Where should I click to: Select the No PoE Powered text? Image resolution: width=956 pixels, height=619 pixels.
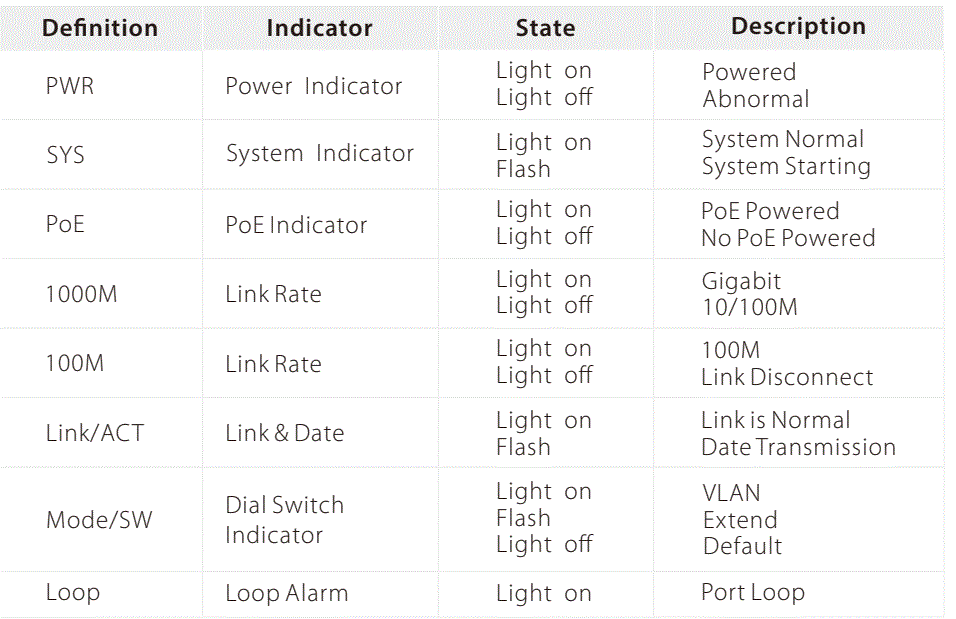(x=788, y=238)
